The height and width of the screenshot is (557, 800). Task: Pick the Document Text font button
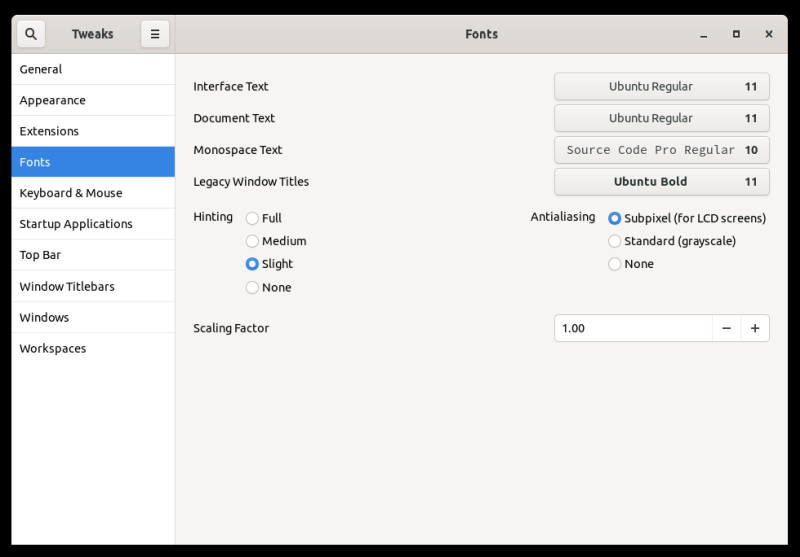(661, 118)
